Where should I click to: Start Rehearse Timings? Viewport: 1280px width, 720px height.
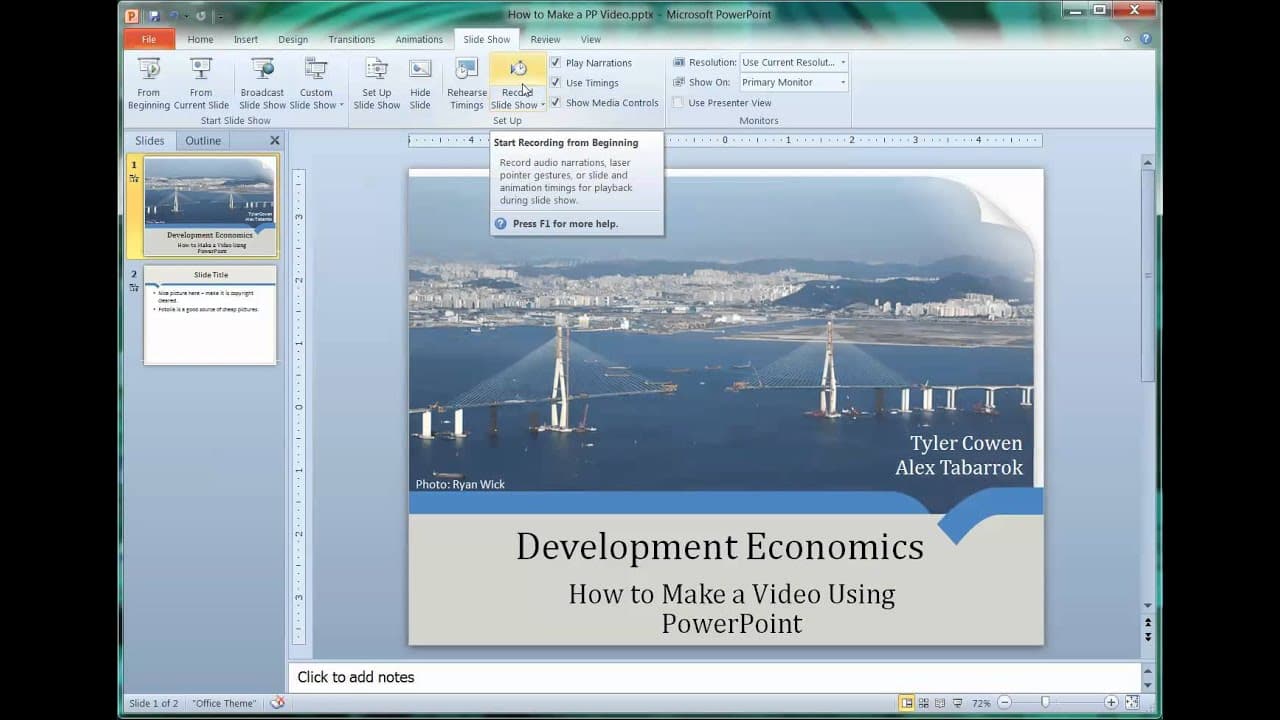466,84
